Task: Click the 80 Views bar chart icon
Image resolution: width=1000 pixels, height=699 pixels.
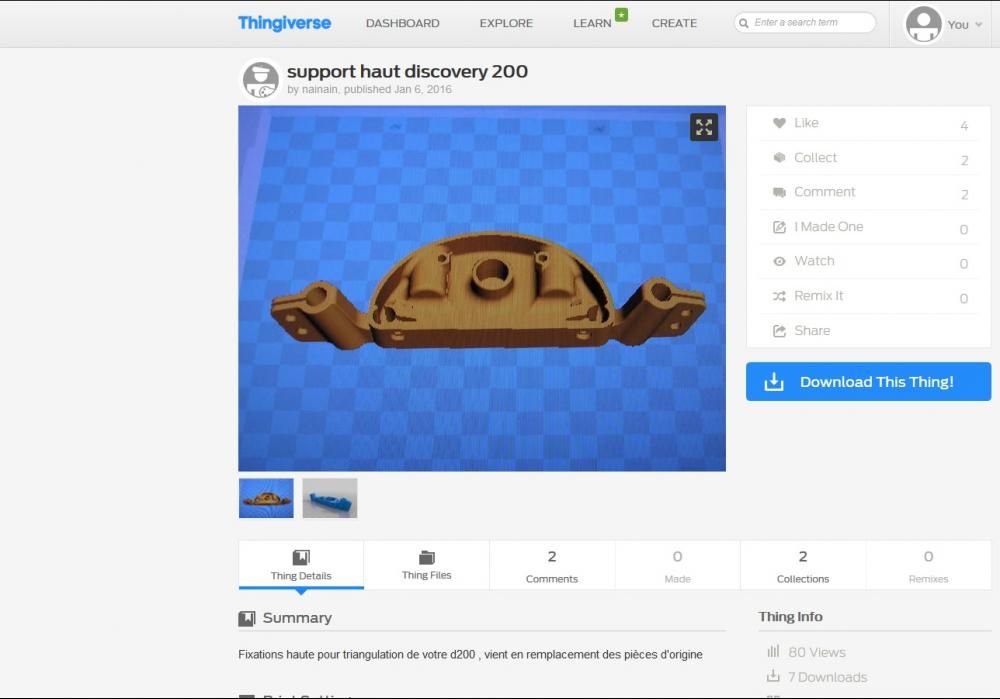Action: point(773,651)
